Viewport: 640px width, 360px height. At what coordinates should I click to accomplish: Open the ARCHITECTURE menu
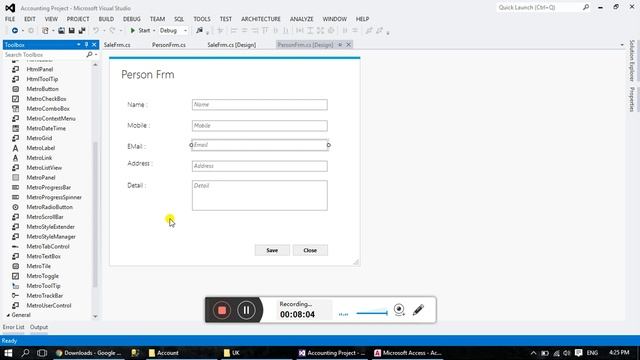tap(261, 19)
